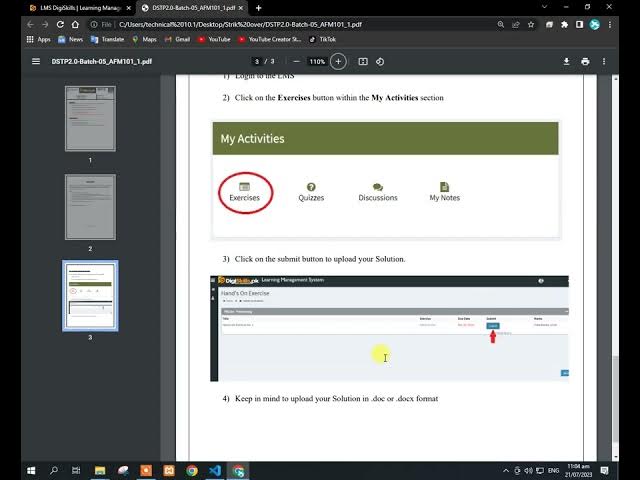Open the YouTube bookmark
Viewport: 640px width, 480px height.
(214, 39)
